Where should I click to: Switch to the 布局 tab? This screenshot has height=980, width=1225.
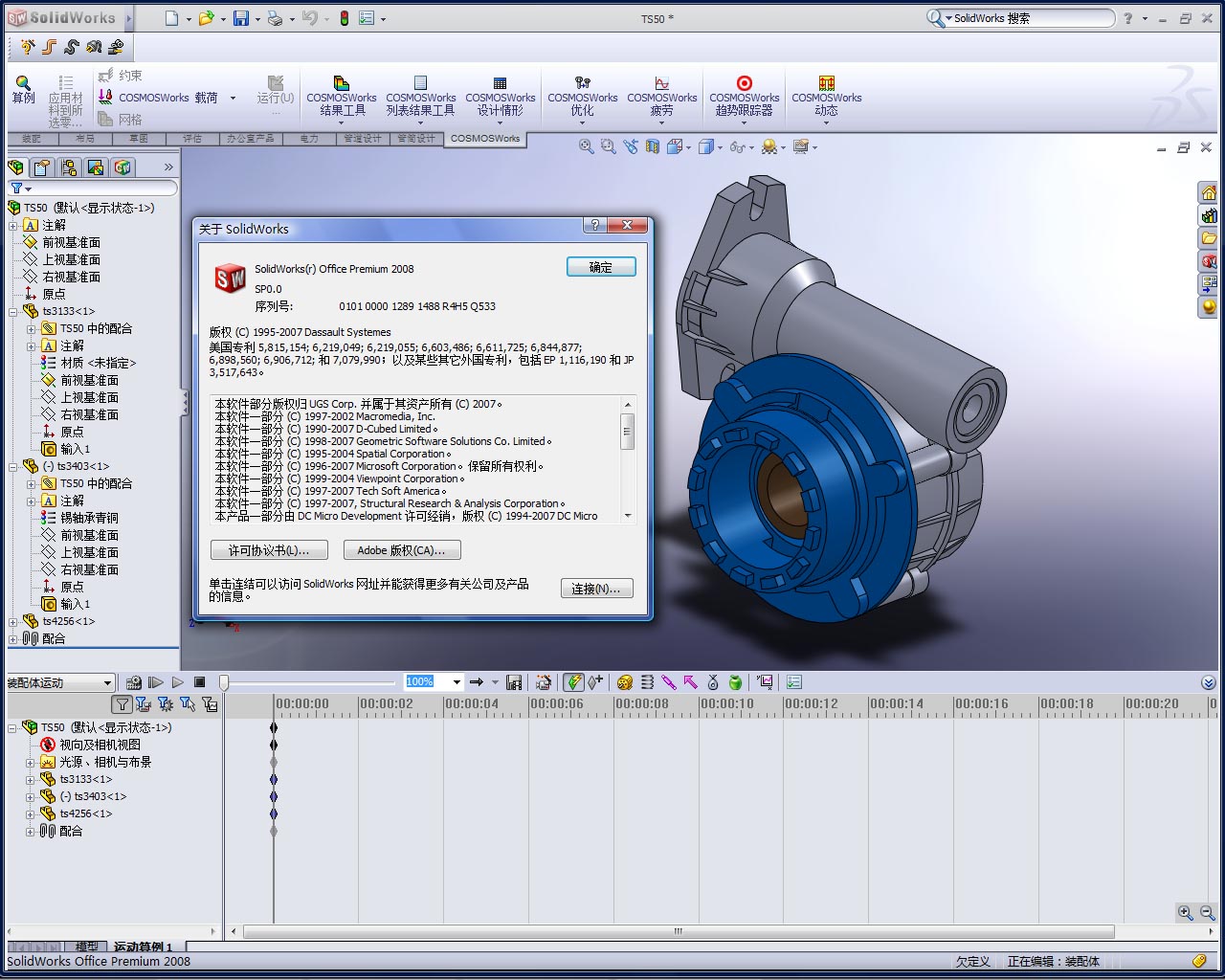85,139
